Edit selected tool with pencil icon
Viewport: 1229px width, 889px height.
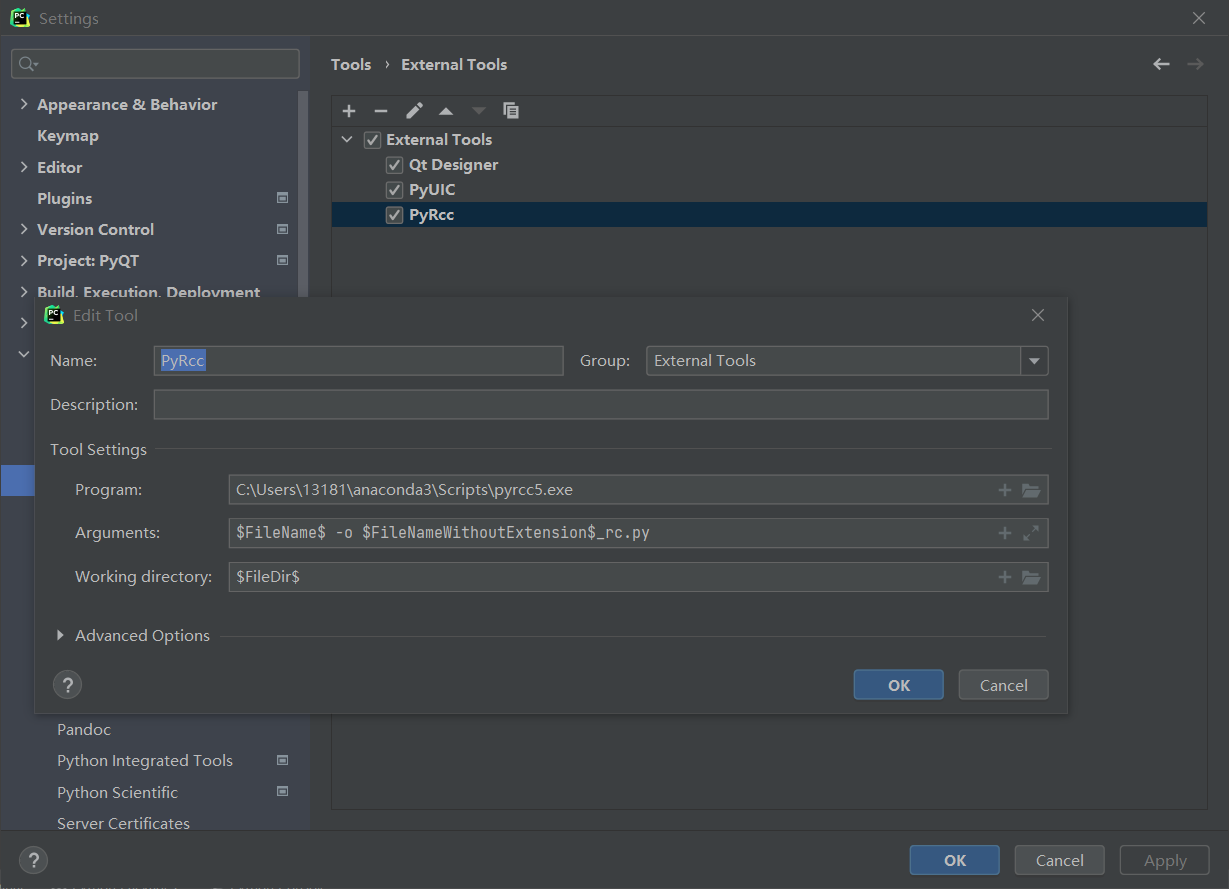pos(414,111)
